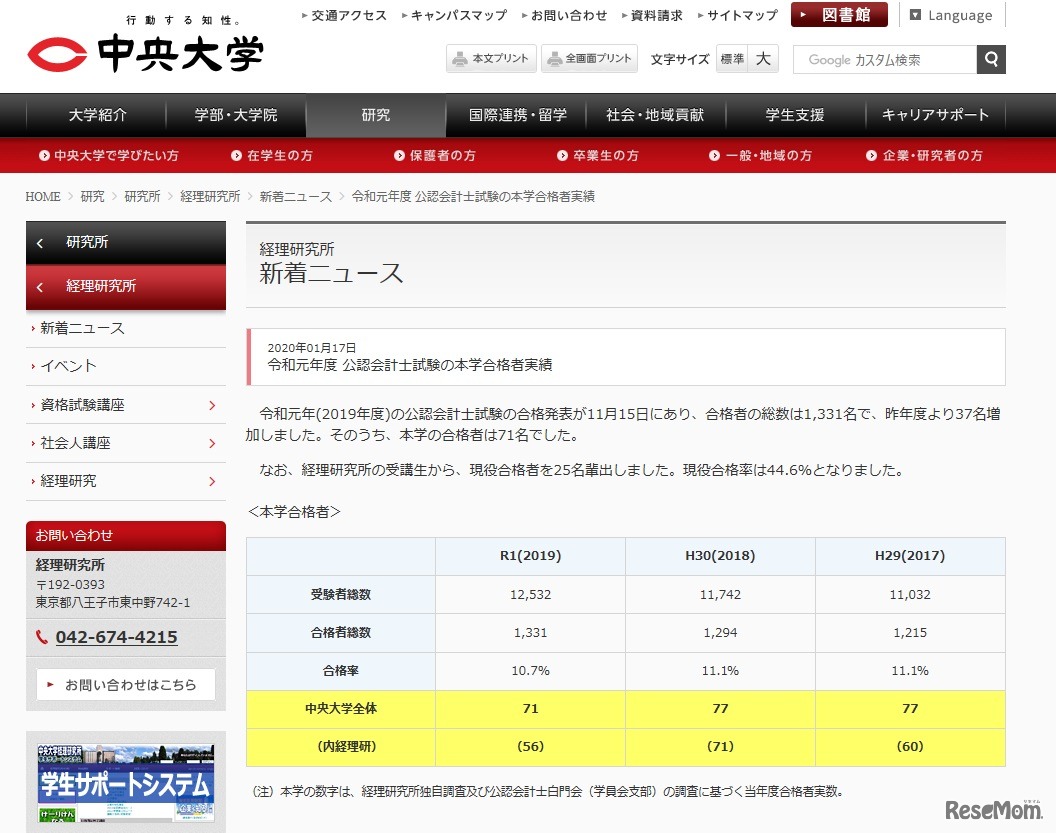This screenshot has width=1056, height=833.
Task: Open the Language selector
Action: coord(950,15)
